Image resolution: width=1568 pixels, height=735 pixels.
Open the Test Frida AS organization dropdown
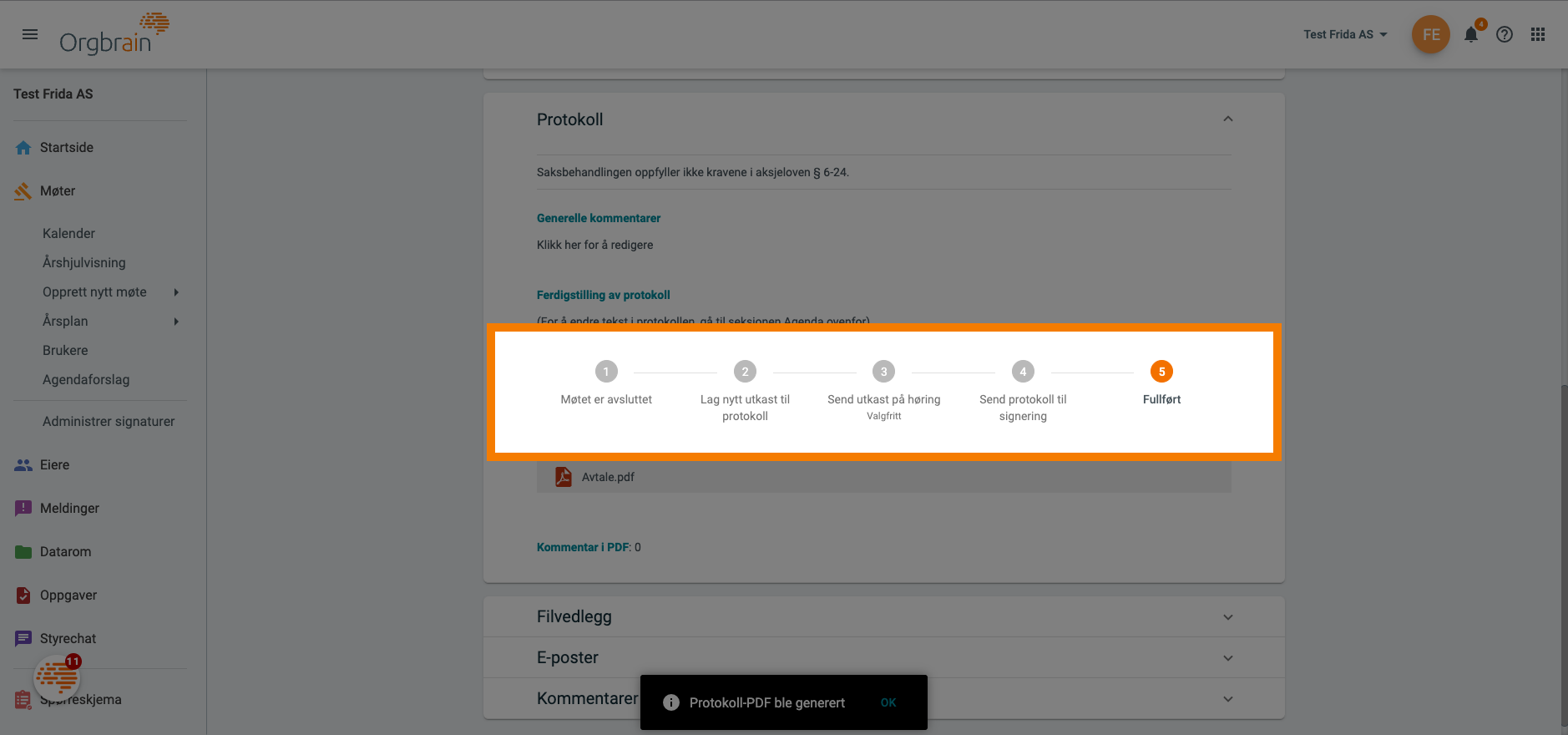point(1345,34)
